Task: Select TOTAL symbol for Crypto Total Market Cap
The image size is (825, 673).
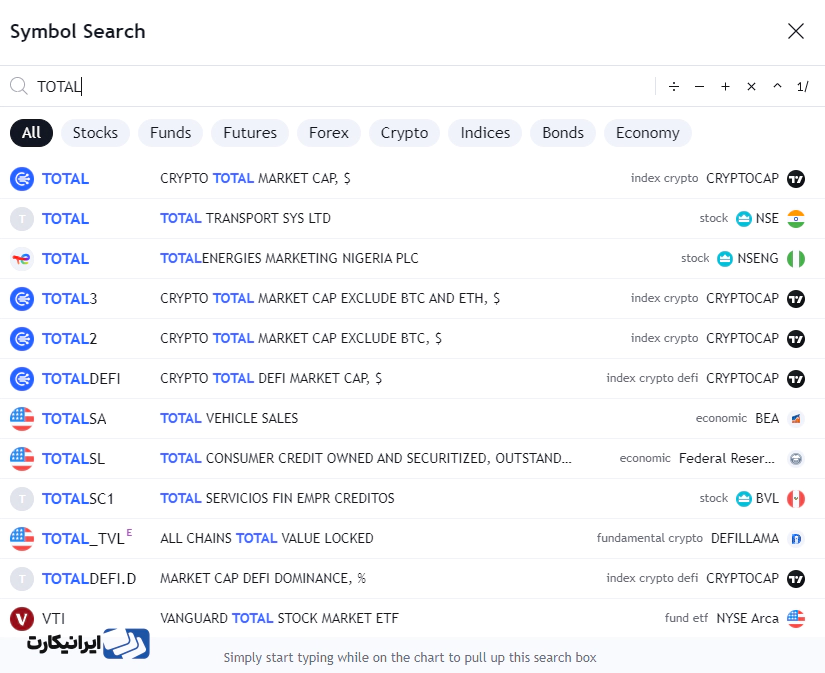Action: [65, 179]
